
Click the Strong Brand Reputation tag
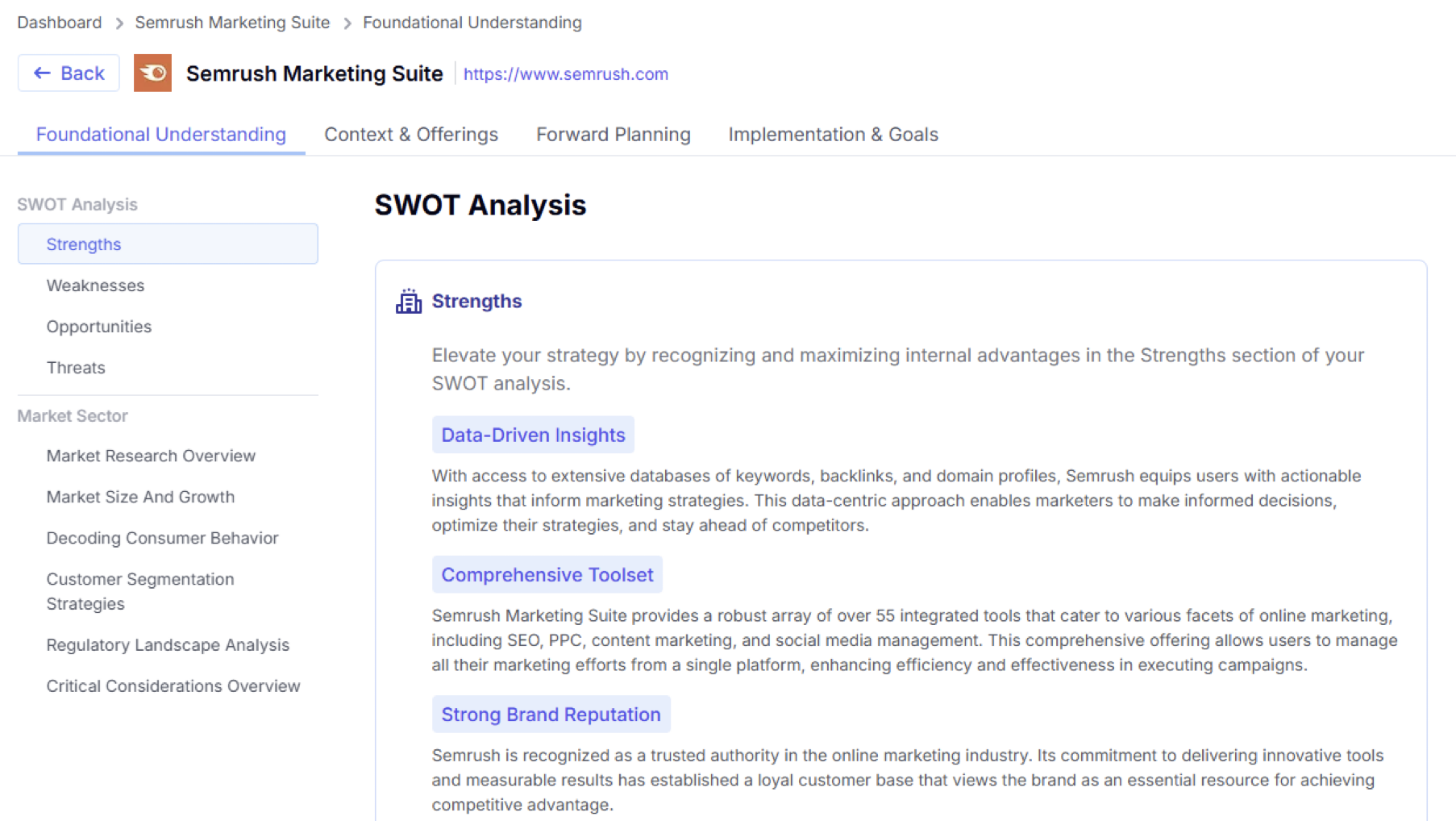click(551, 714)
